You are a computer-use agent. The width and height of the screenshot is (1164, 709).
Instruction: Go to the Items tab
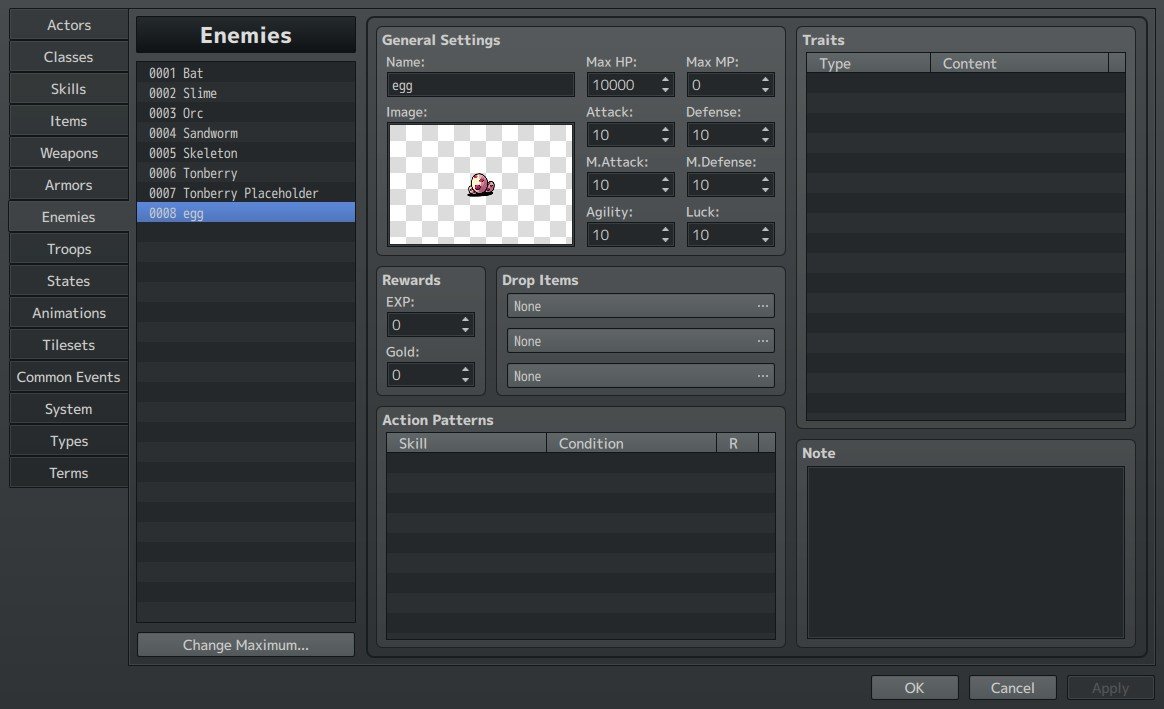coord(68,120)
